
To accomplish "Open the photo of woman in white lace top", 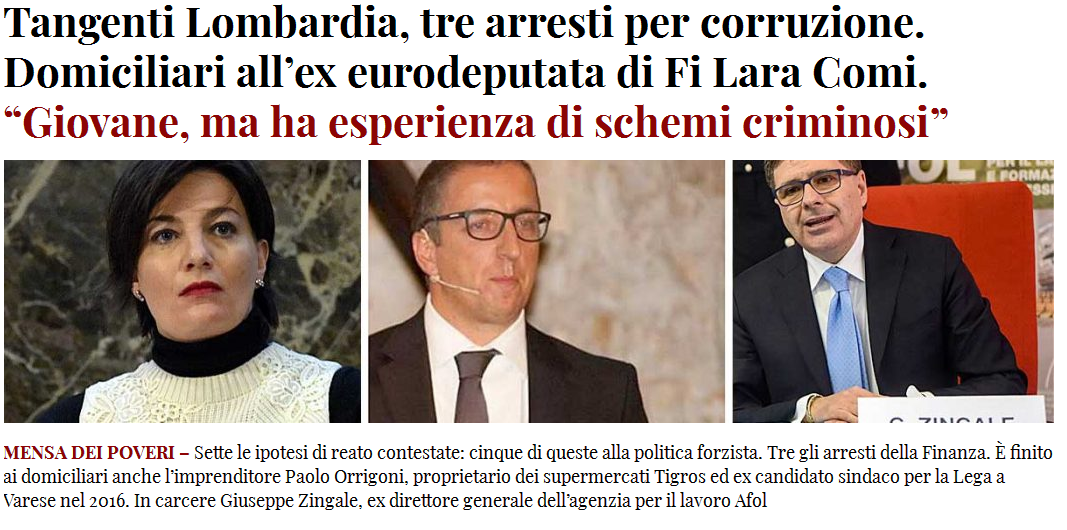I will tap(182, 291).
